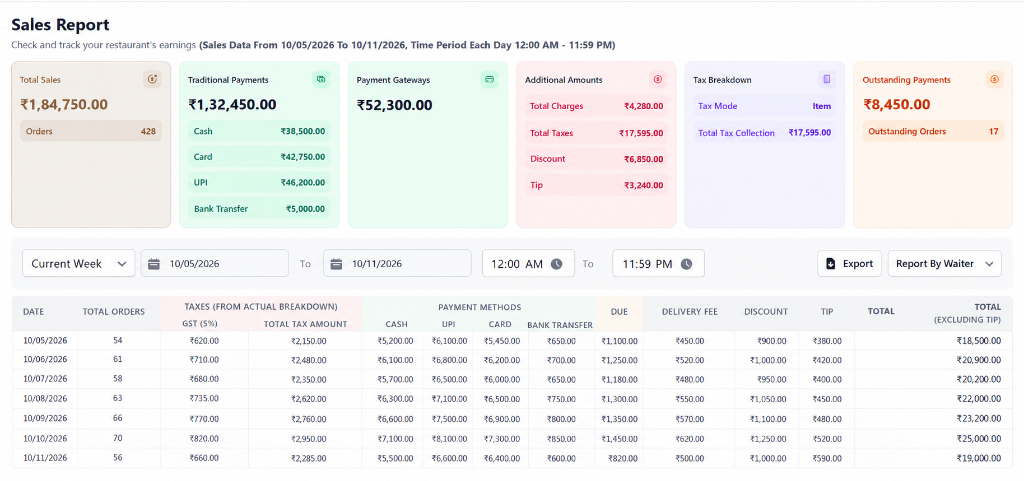Screen dimensions: 1024x481
Task: Click the Export button
Action: 849,264
